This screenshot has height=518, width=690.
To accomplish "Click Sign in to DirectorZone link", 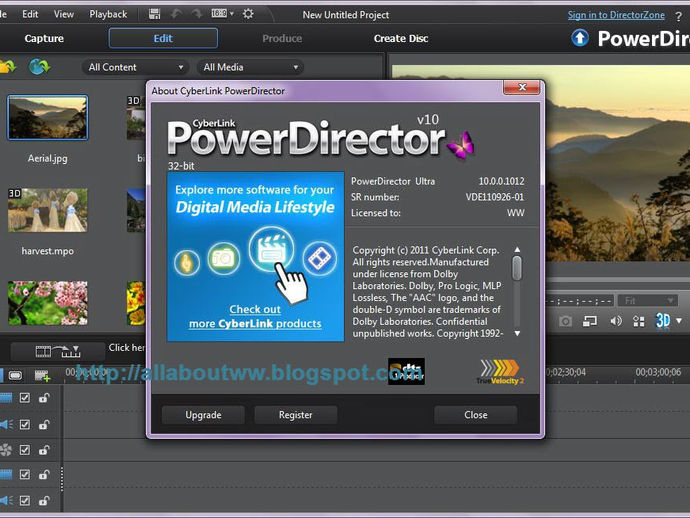I will [x=616, y=15].
